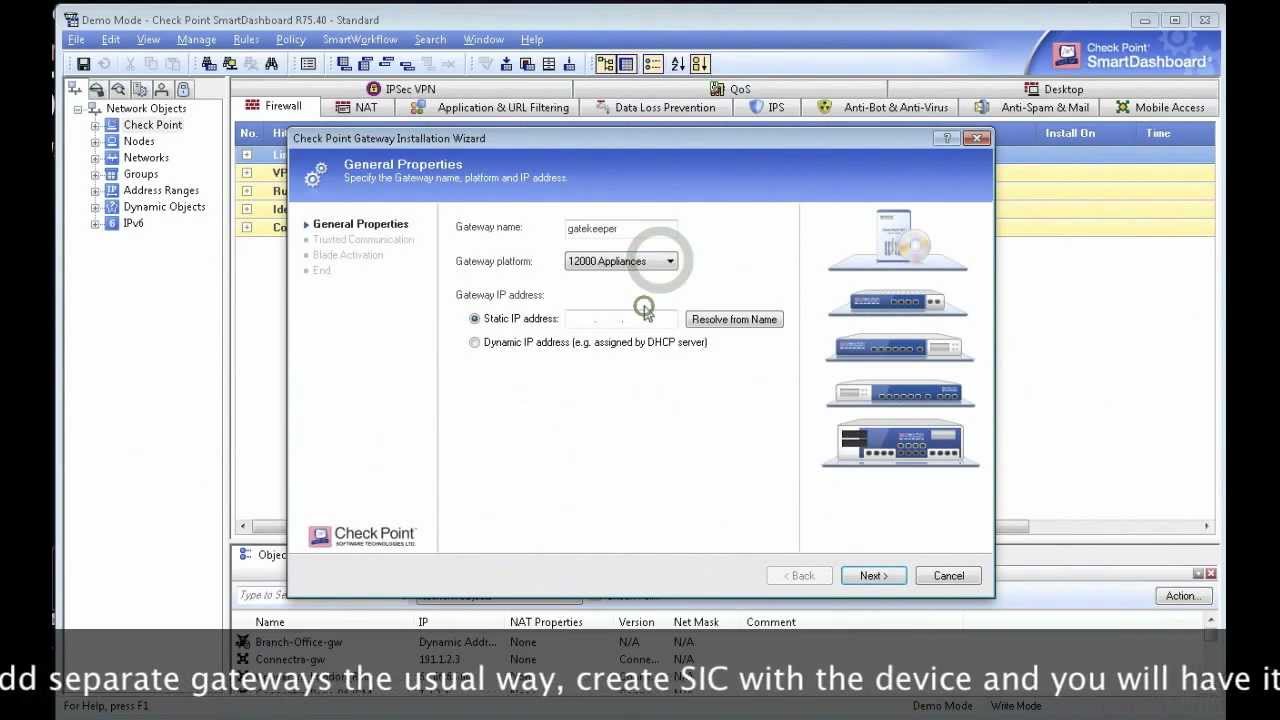Open the Servers and OPSEC tab icon
The width and height of the screenshot is (1280, 720).
point(140,89)
